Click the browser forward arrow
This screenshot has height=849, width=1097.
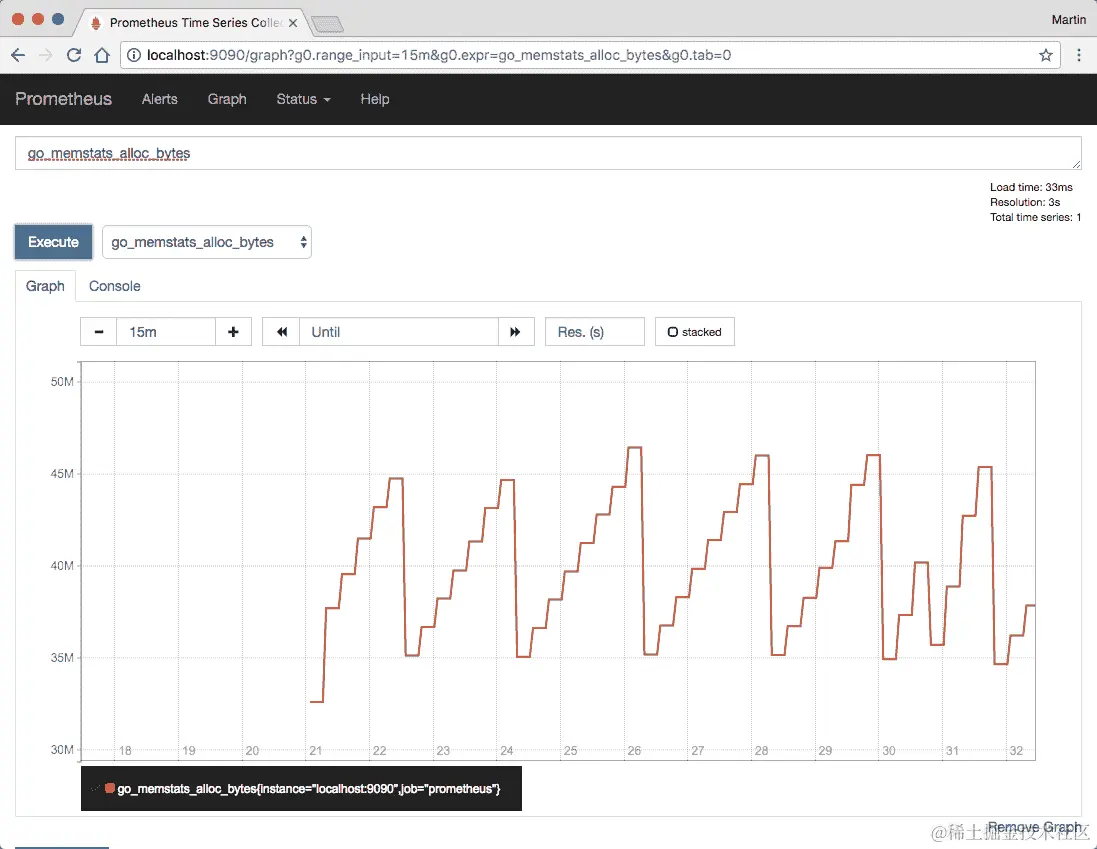(x=45, y=55)
